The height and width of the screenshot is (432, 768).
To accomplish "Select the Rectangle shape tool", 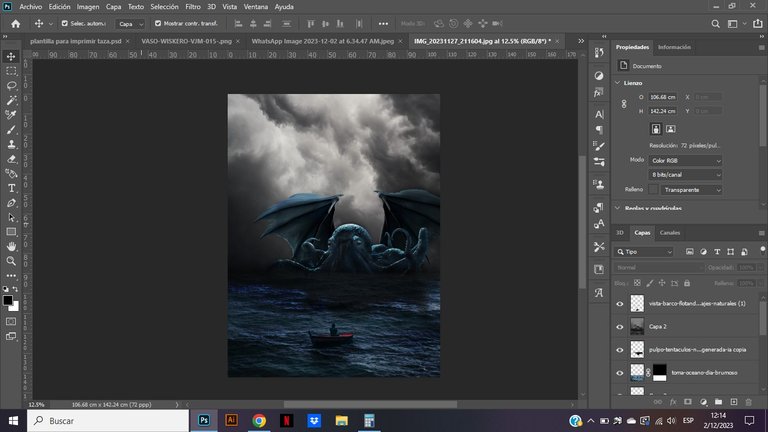I will click(11, 232).
